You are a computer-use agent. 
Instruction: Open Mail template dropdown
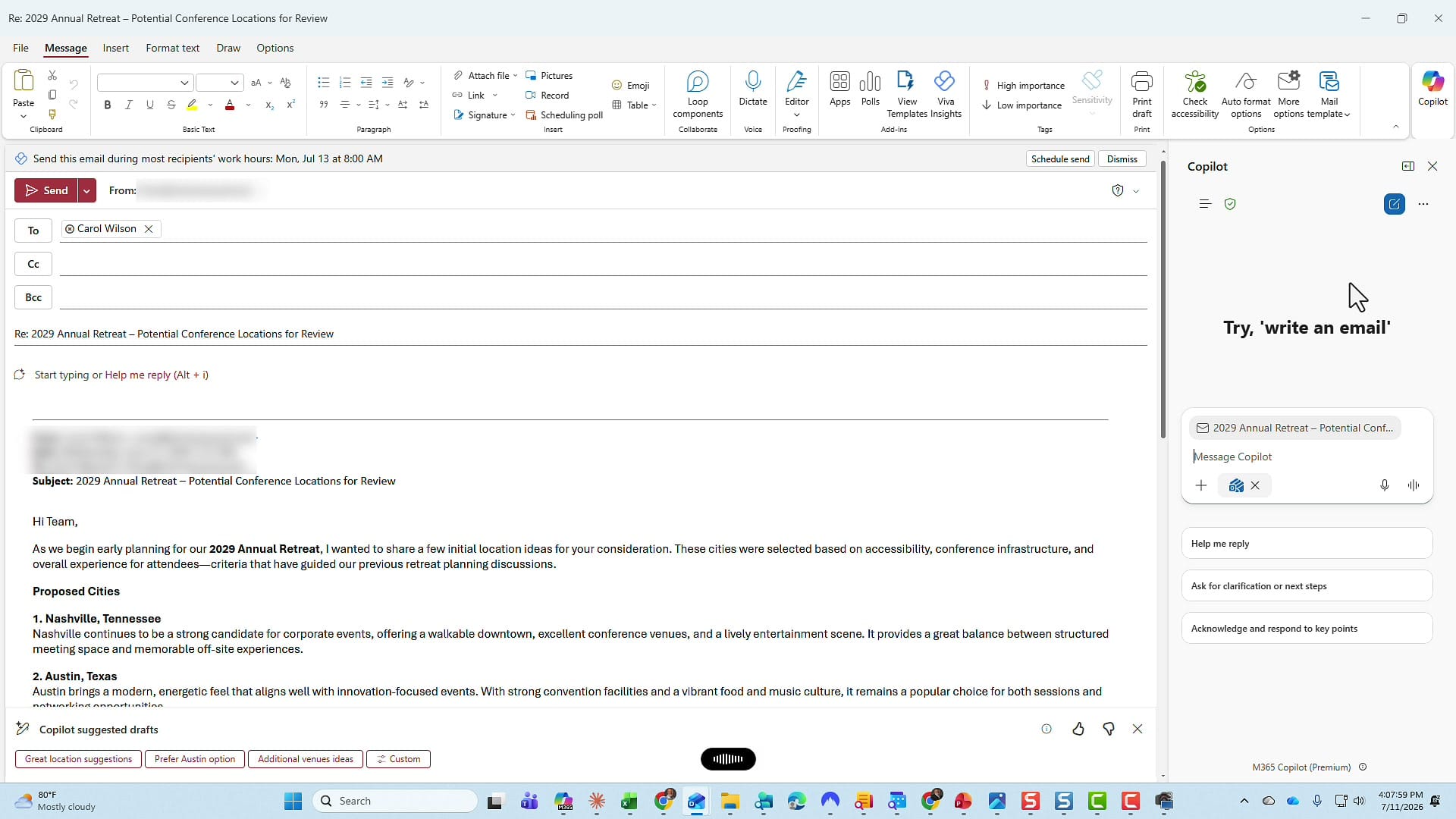tap(1329, 94)
